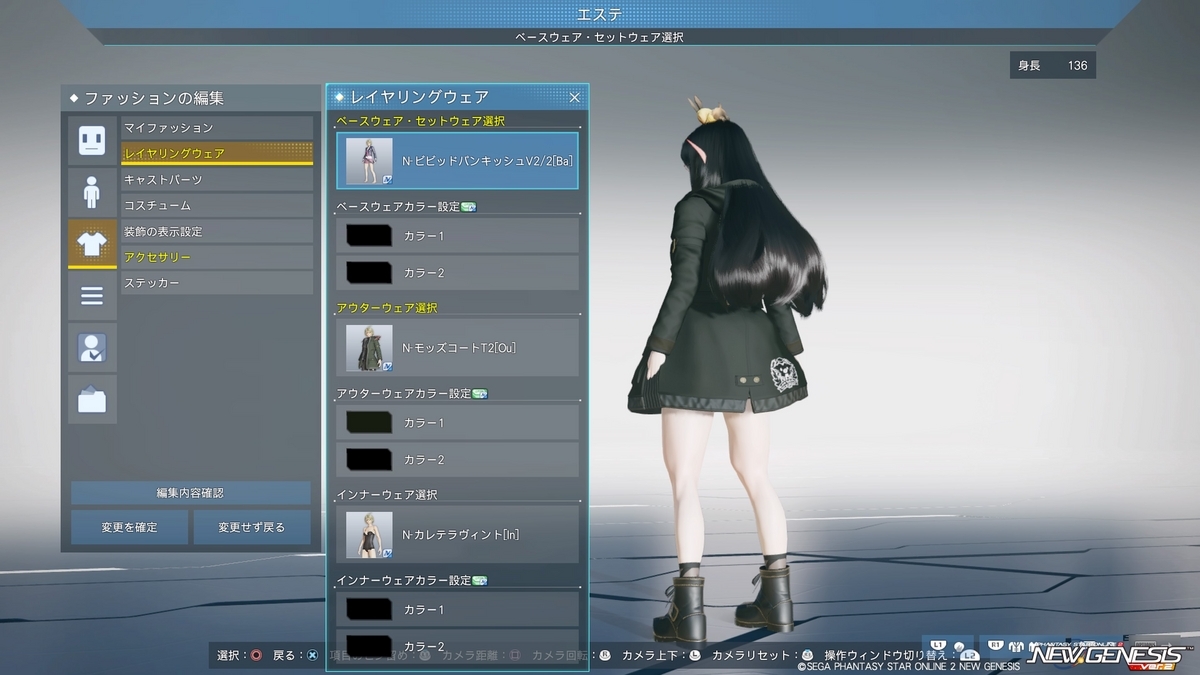This screenshot has height=675, width=1200.
Task: Click ベースウェア・セットウェア選択 section header
Action: (421, 121)
